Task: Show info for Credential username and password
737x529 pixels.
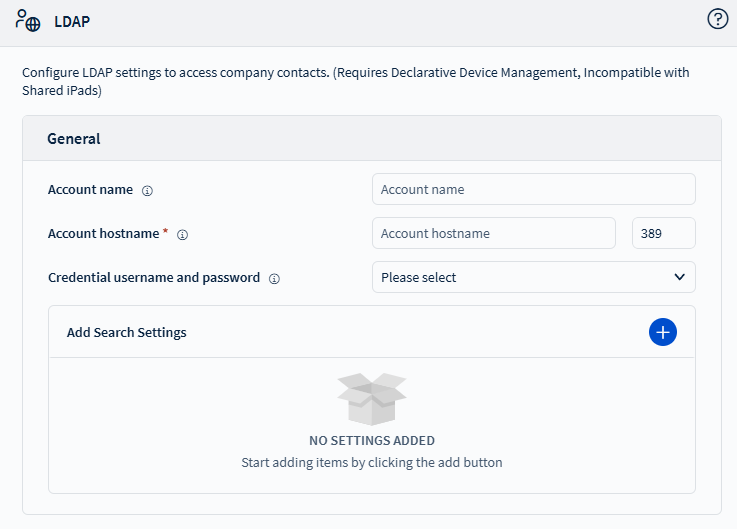Action: 274,278
